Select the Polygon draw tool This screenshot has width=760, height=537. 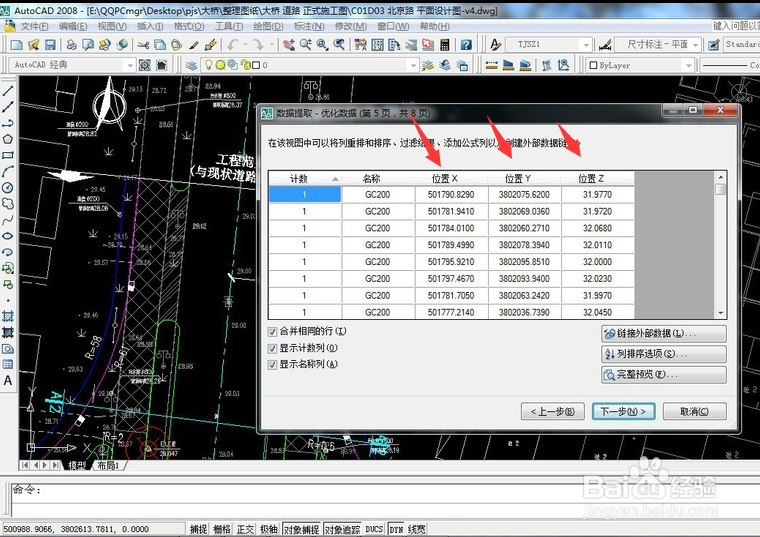click(x=8, y=139)
